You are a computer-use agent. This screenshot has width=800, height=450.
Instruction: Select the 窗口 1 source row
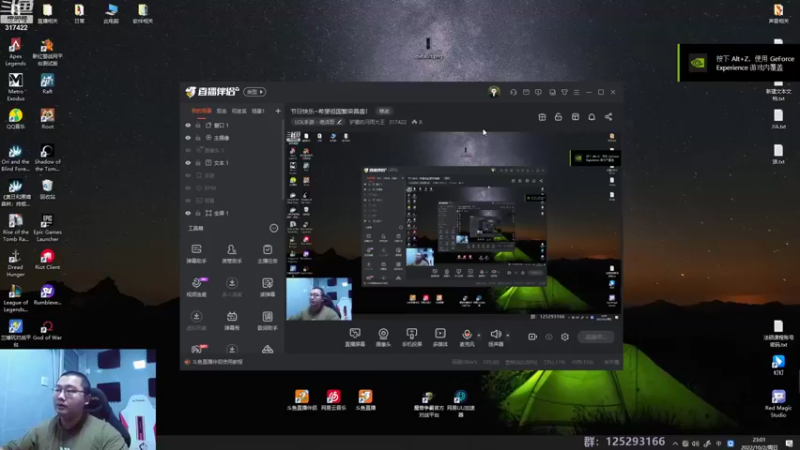tap(232, 125)
